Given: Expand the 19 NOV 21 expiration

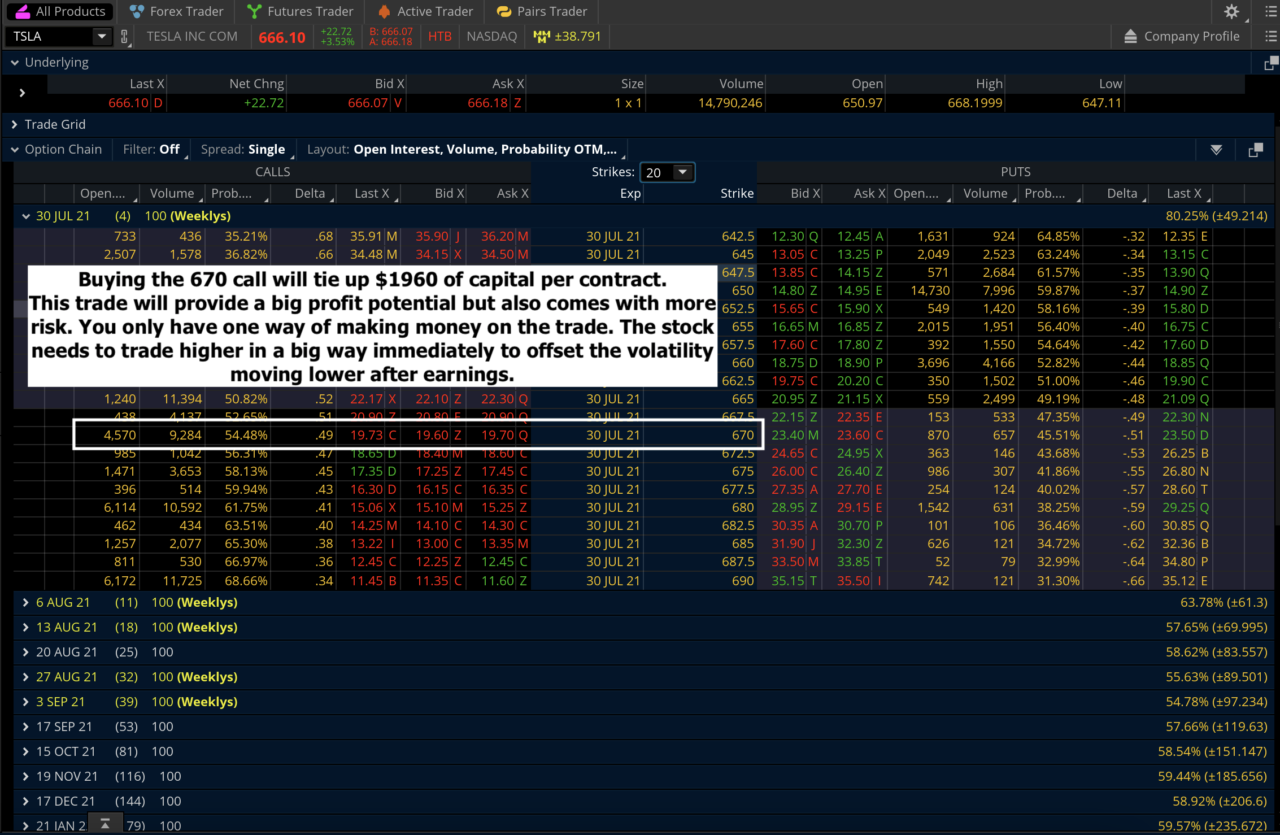Looking at the screenshot, I should click(x=25, y=776).
